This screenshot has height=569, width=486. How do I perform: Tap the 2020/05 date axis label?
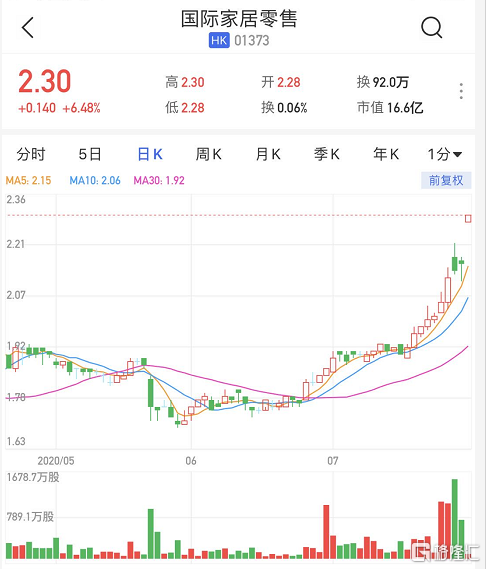pyautogui.click(x=56, y=461)
